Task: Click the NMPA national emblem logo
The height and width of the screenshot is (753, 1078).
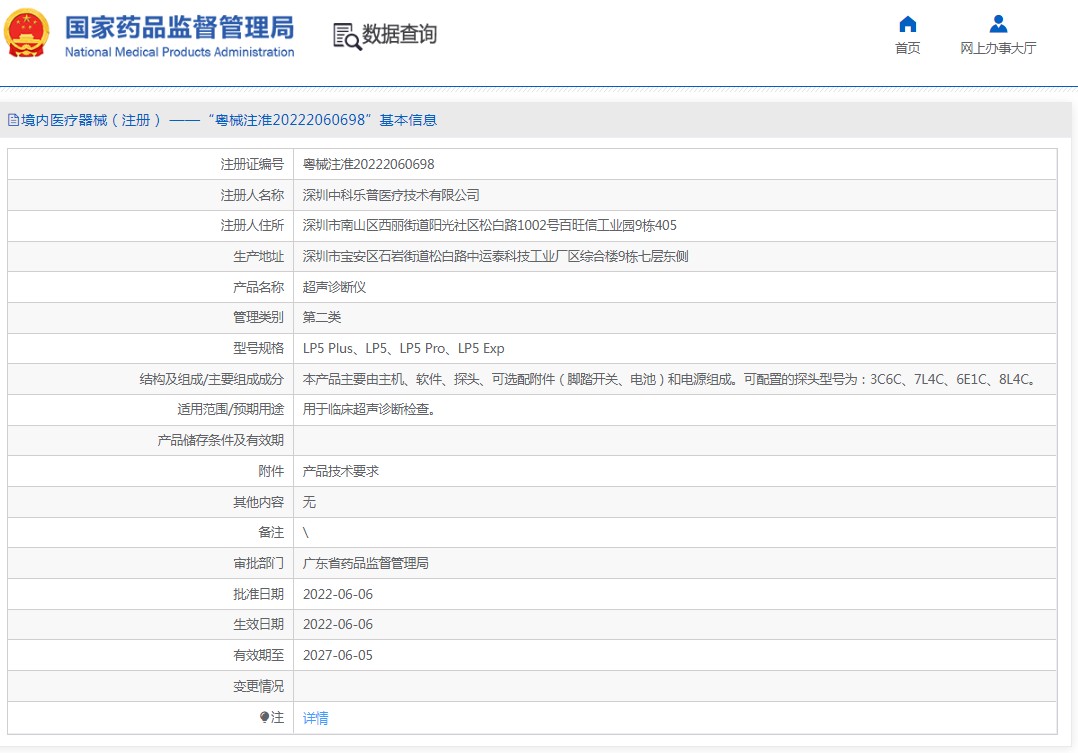Action: coord(28,31)
